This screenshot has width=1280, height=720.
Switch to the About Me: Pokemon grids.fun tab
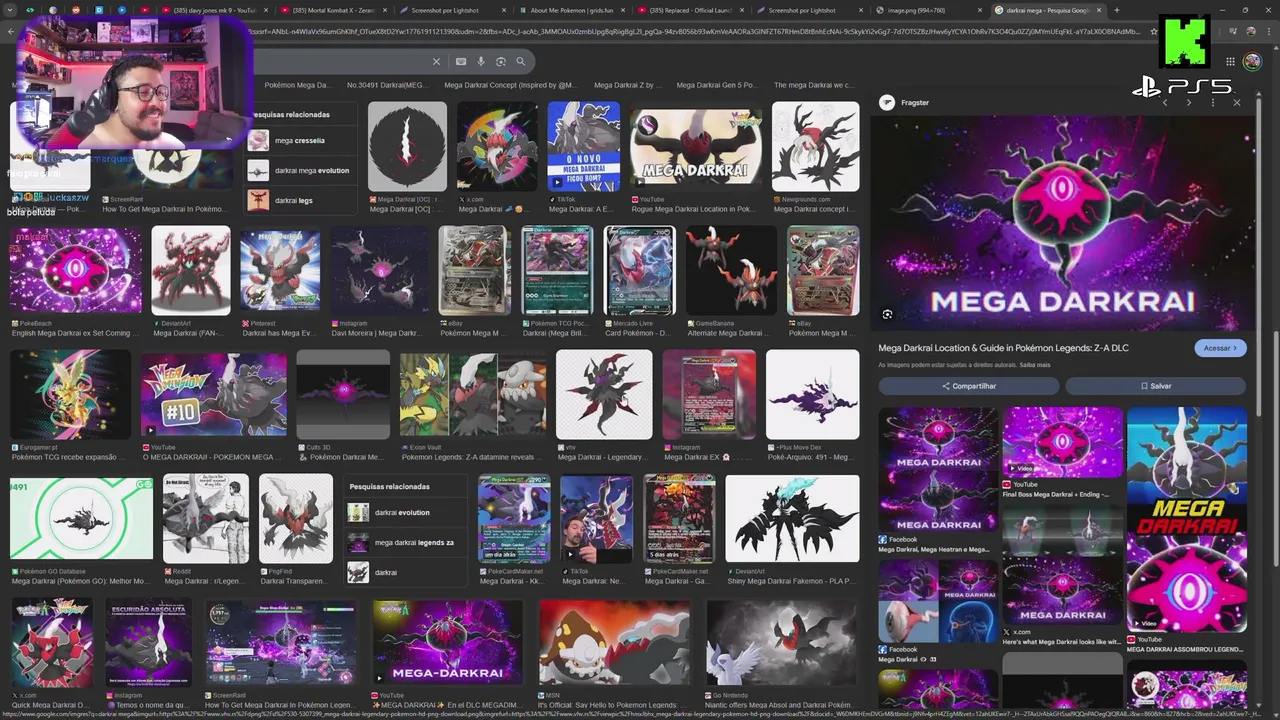pyautogui.click(x=572, y=10)
